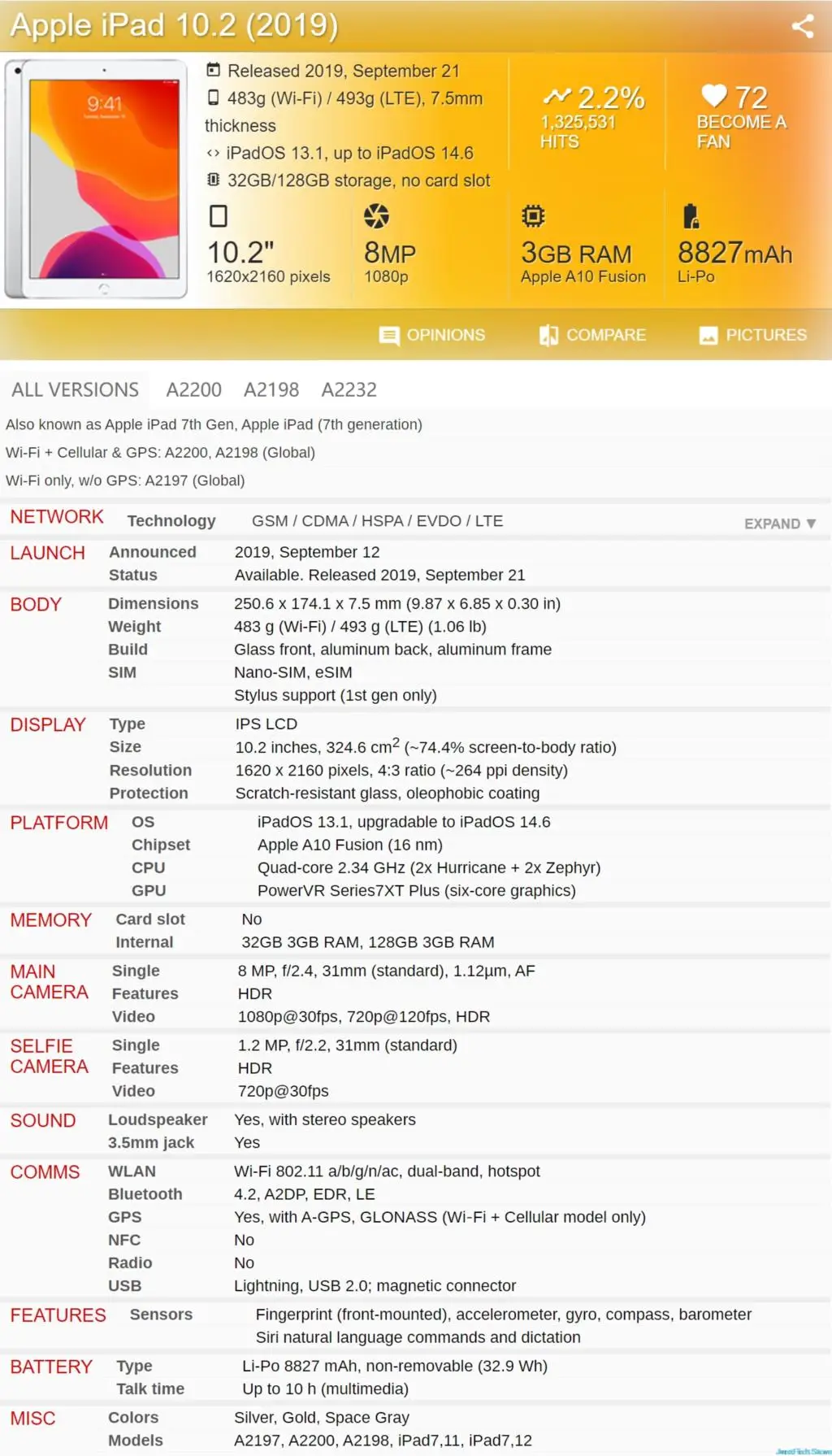The image size is (832, 1456).
Task: Click the SELFIE CAMERA section heading
Action: tap(49, 1057)
